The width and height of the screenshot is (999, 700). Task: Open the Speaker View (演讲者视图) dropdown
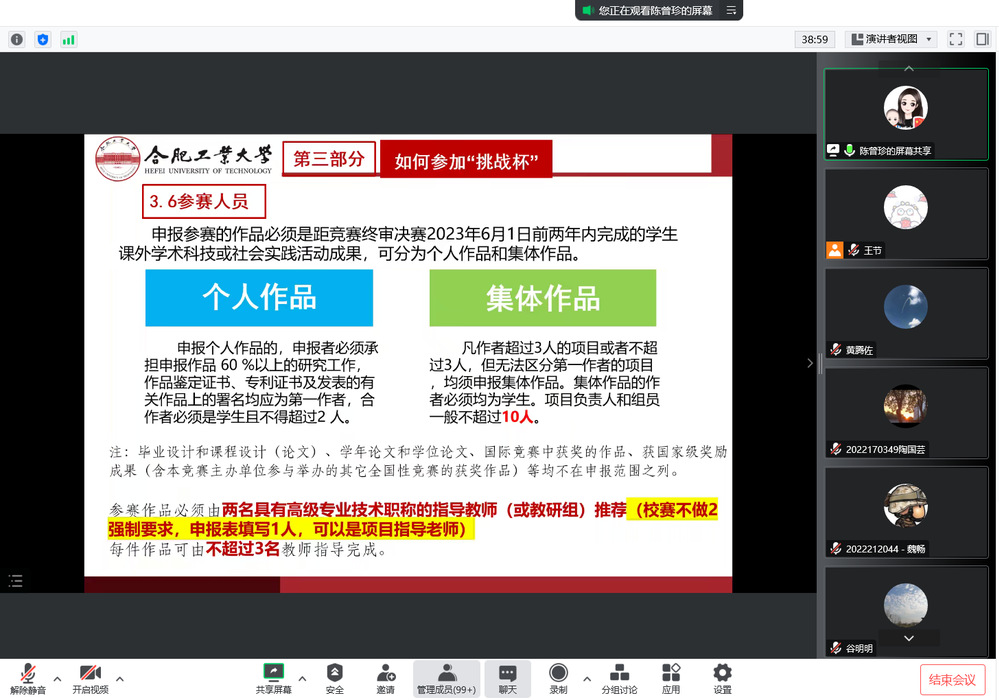pyautogui.click(x=891, y=39)
